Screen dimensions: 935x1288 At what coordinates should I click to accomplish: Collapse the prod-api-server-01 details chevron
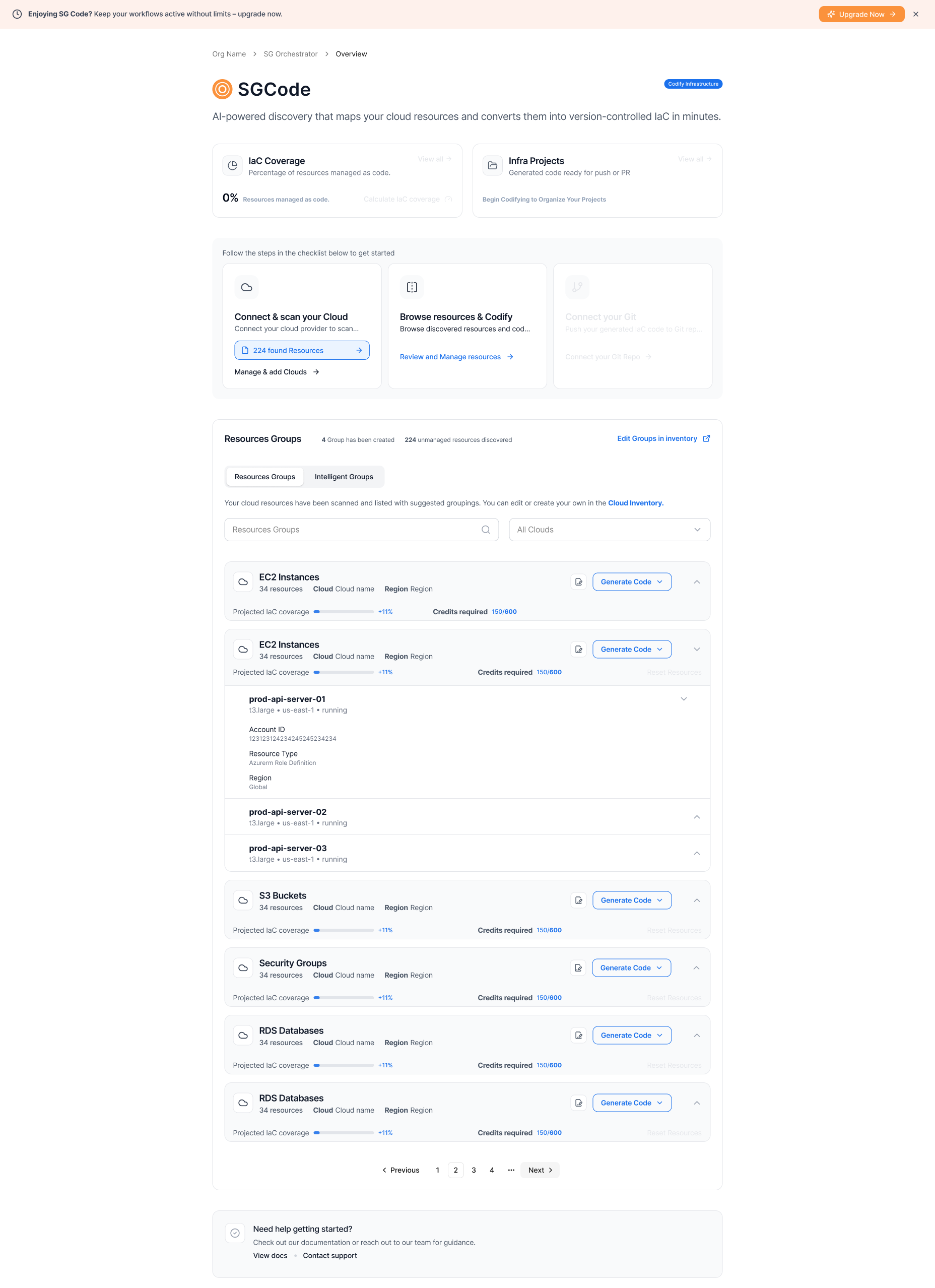684,699
